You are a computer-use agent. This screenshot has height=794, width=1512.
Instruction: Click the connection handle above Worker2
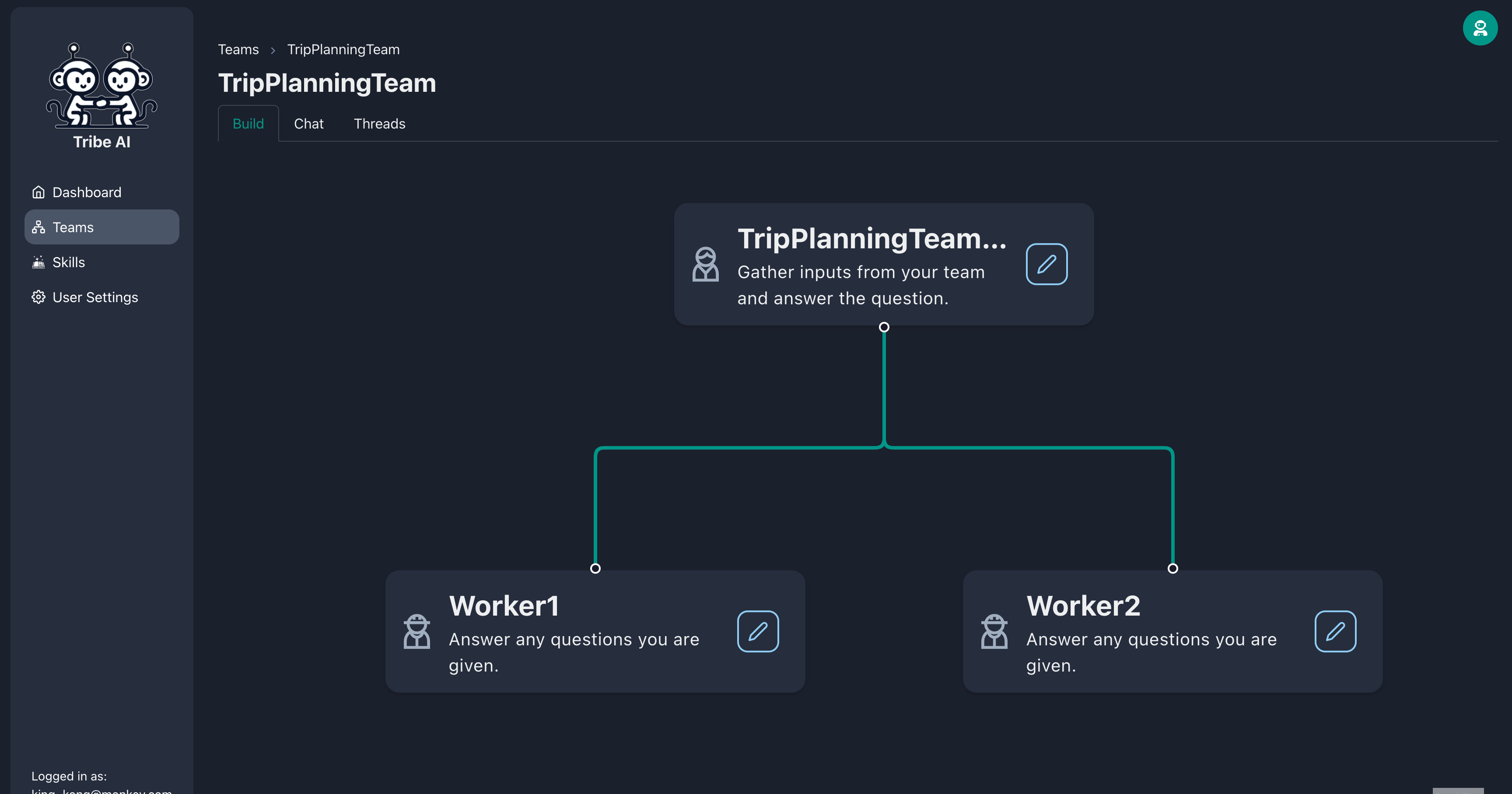point(1172,568)
